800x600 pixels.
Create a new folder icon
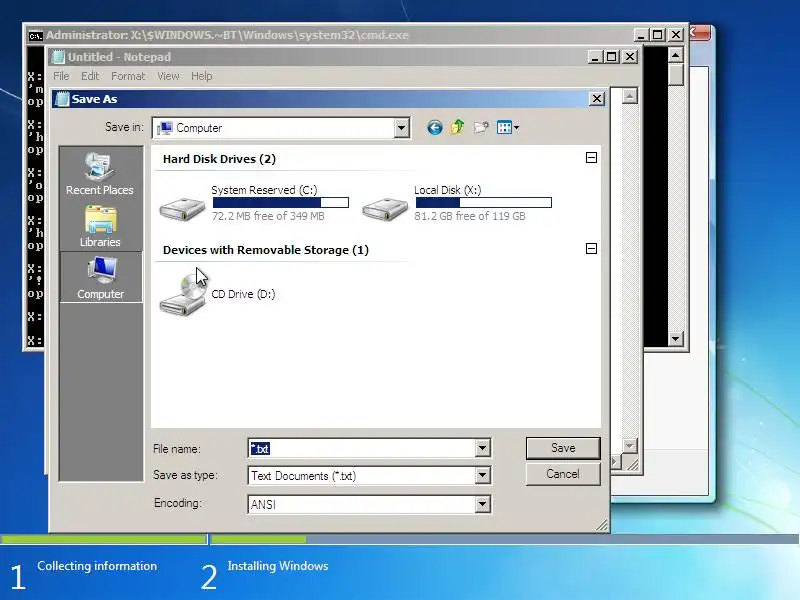pos(481,128)
